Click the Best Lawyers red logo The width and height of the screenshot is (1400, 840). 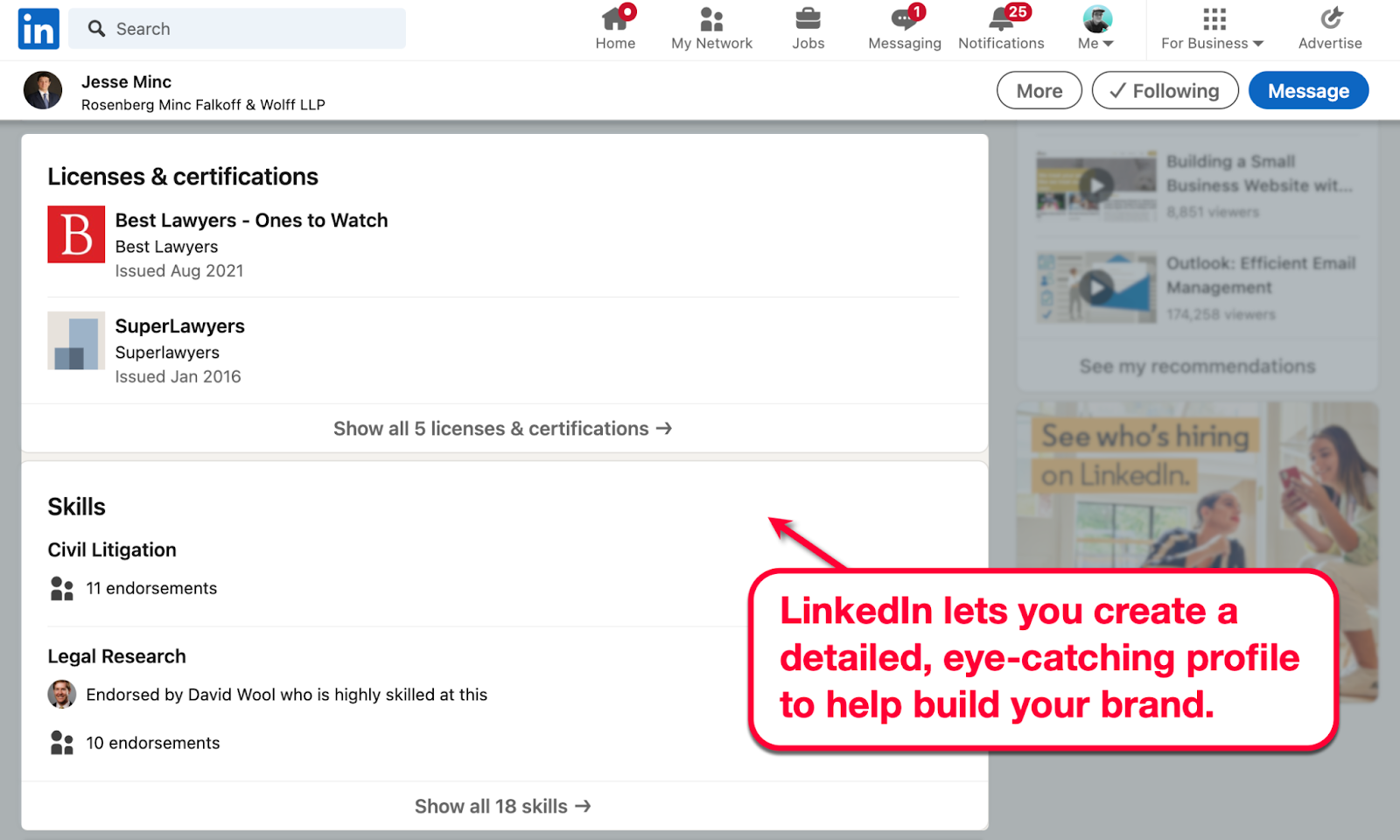[76, 234]
